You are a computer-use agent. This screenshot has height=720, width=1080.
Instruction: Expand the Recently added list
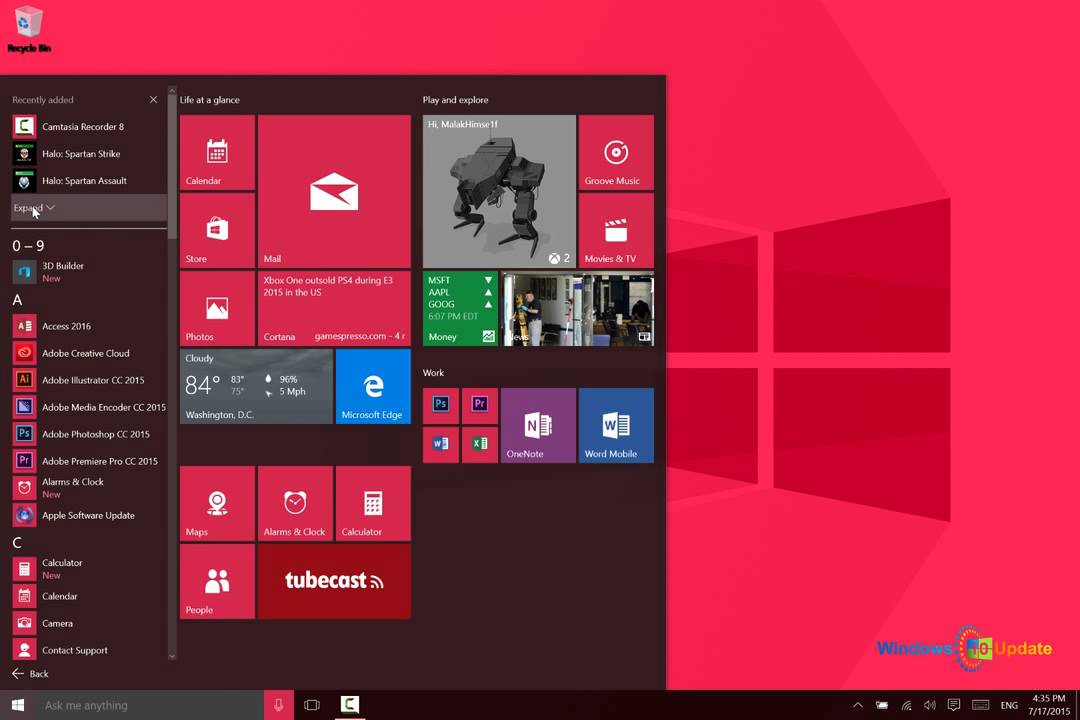click(x=89, y=207)
